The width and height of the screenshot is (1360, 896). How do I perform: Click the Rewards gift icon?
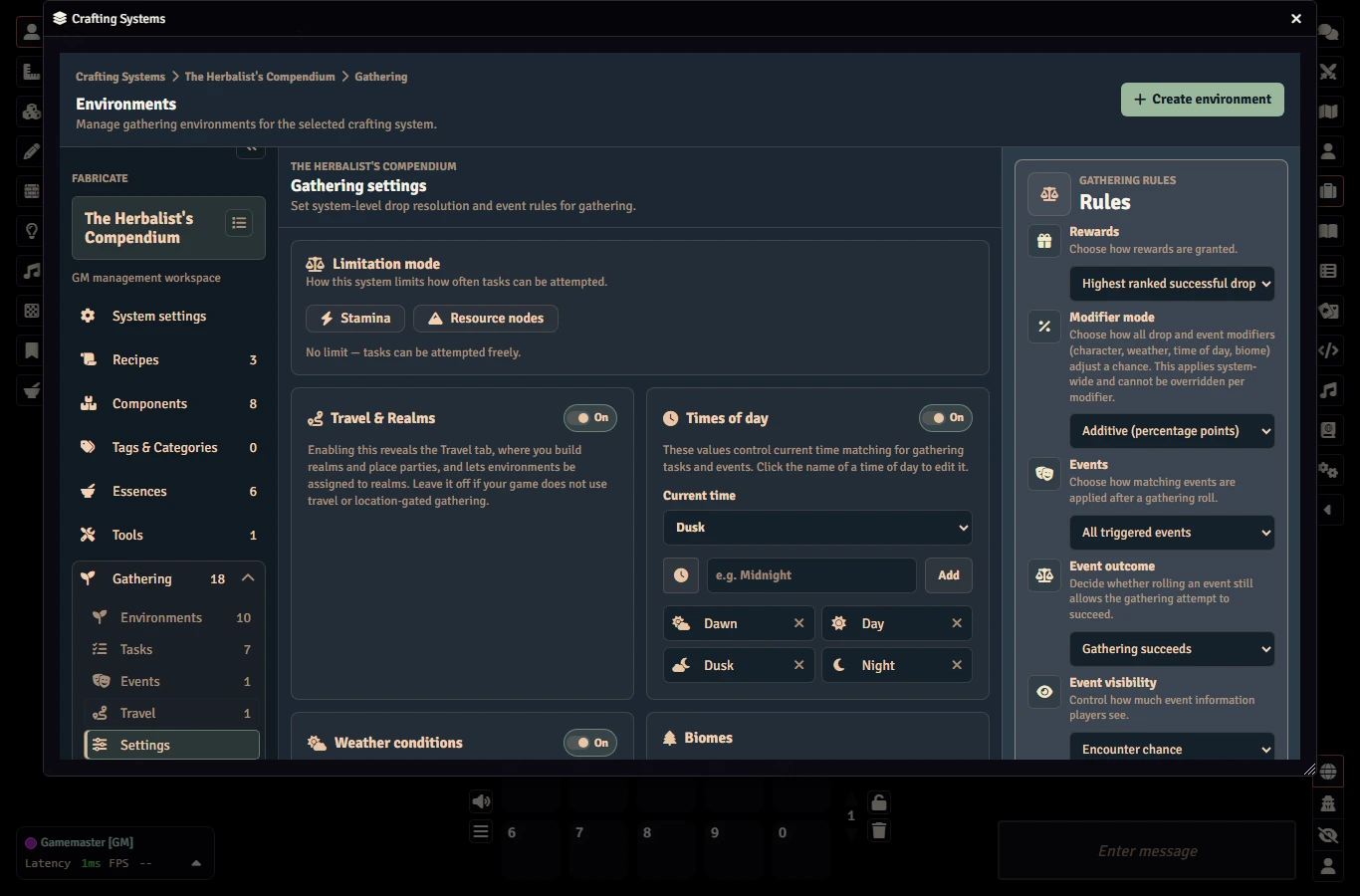1044,241
